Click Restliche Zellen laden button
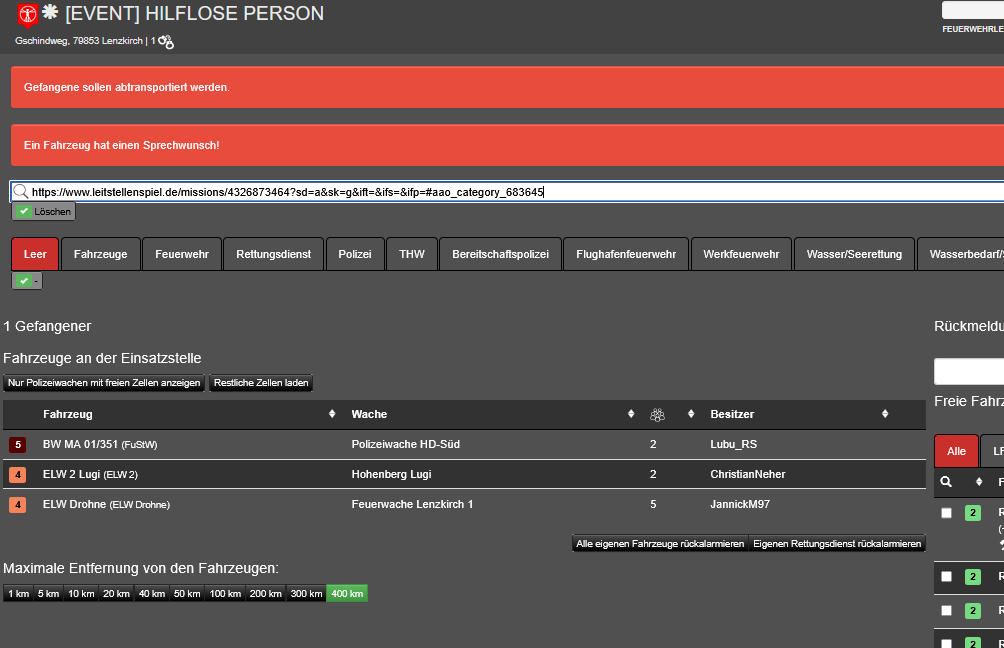The width and height of the screenshot is (1004, 648). (261, 383)
